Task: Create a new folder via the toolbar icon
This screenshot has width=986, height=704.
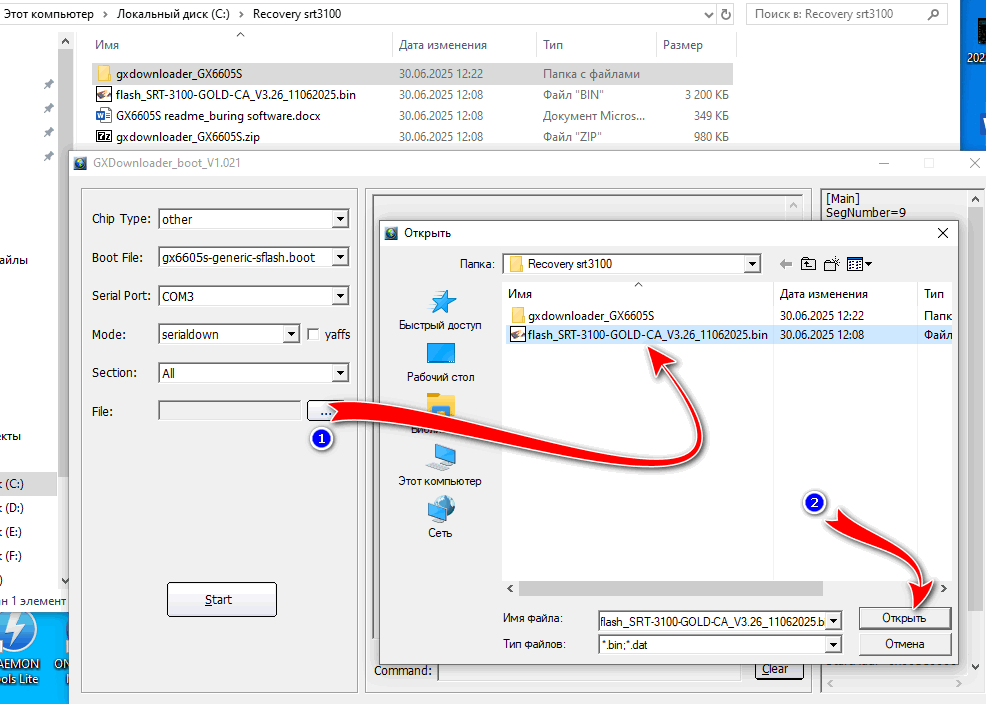Action: click(831, 264)
